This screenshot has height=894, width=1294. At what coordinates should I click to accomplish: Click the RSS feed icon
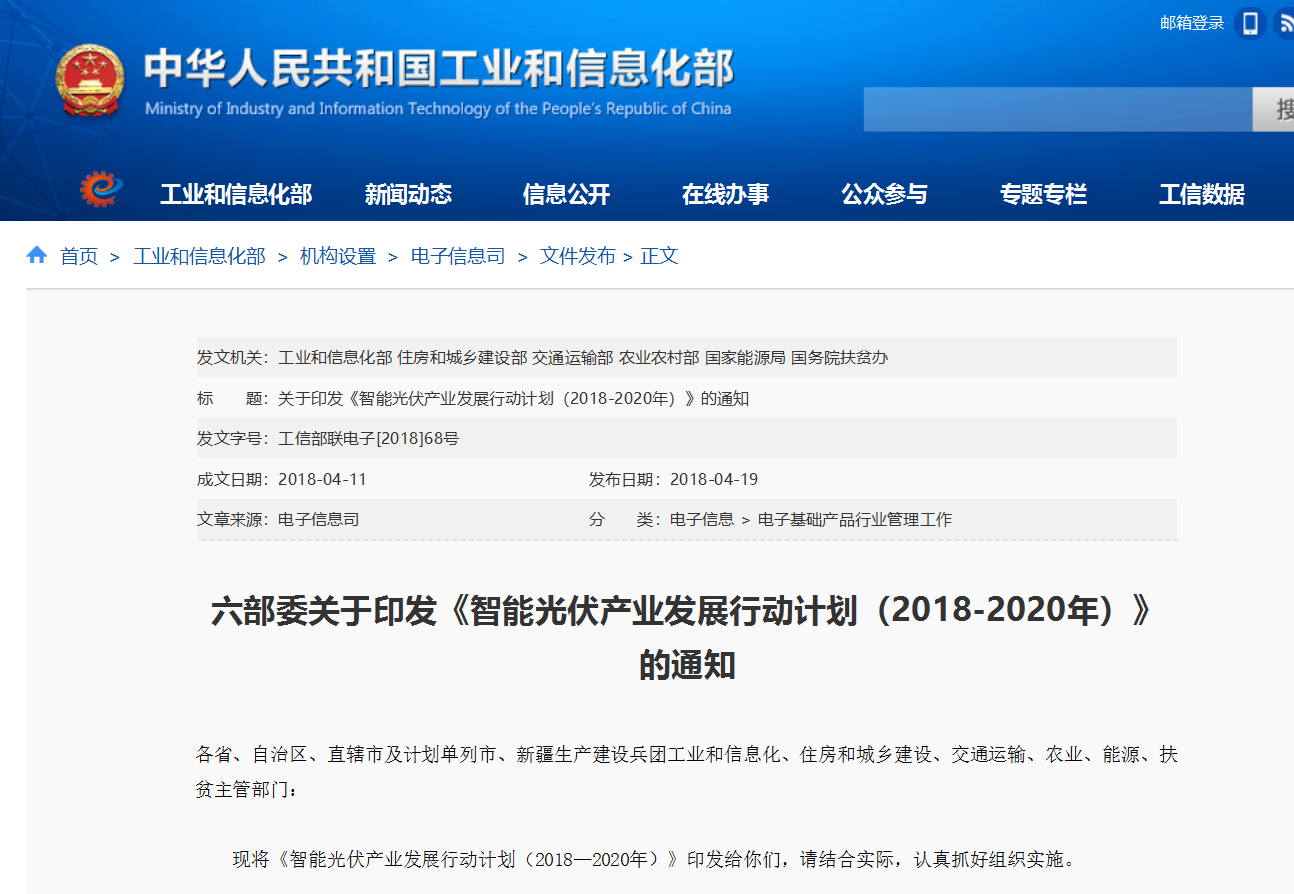coord(1284,23)
